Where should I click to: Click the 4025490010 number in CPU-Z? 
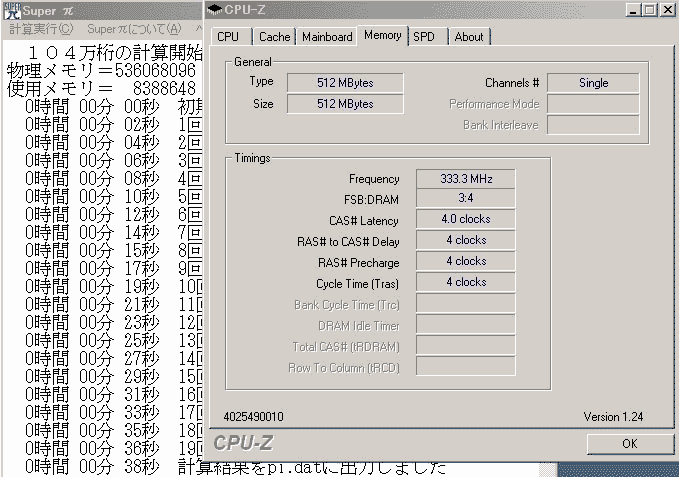(x=253, y=417)
